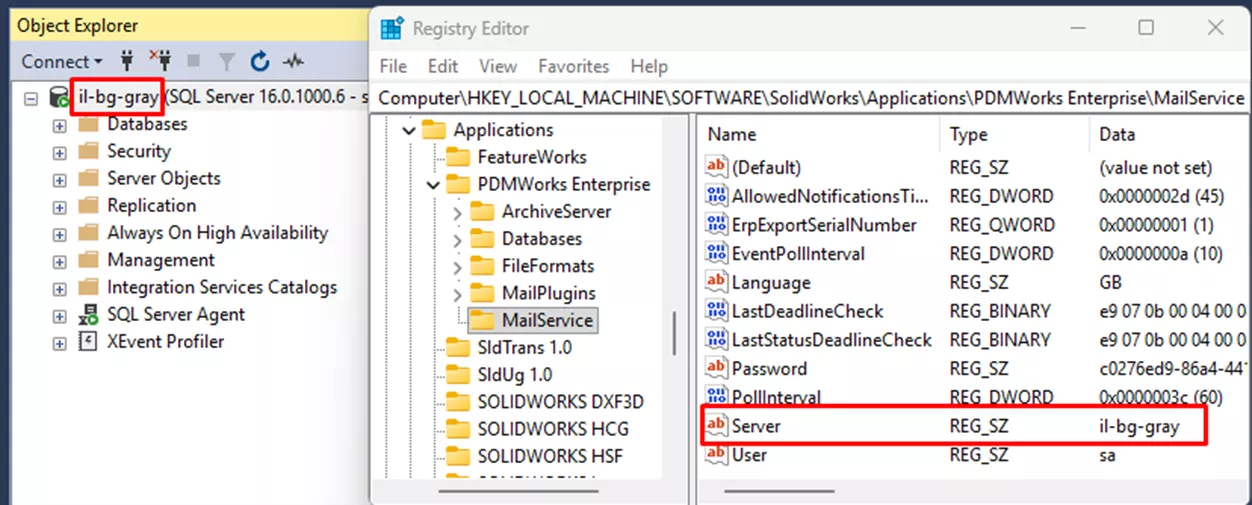
Task: Select the Security folder in Object Explorer
Action: (x=139, y=151)
